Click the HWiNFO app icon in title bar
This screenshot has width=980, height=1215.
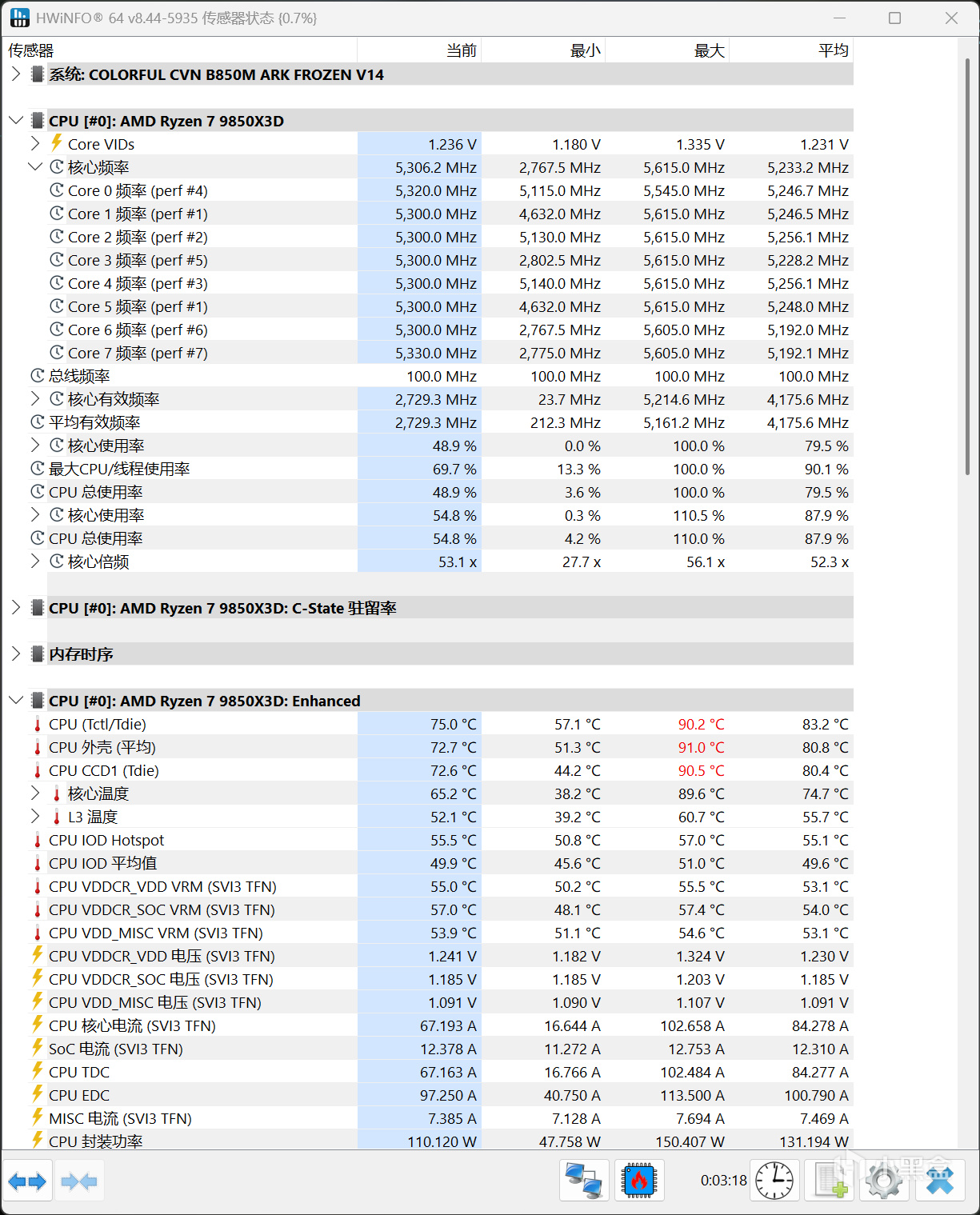point(20,18)
